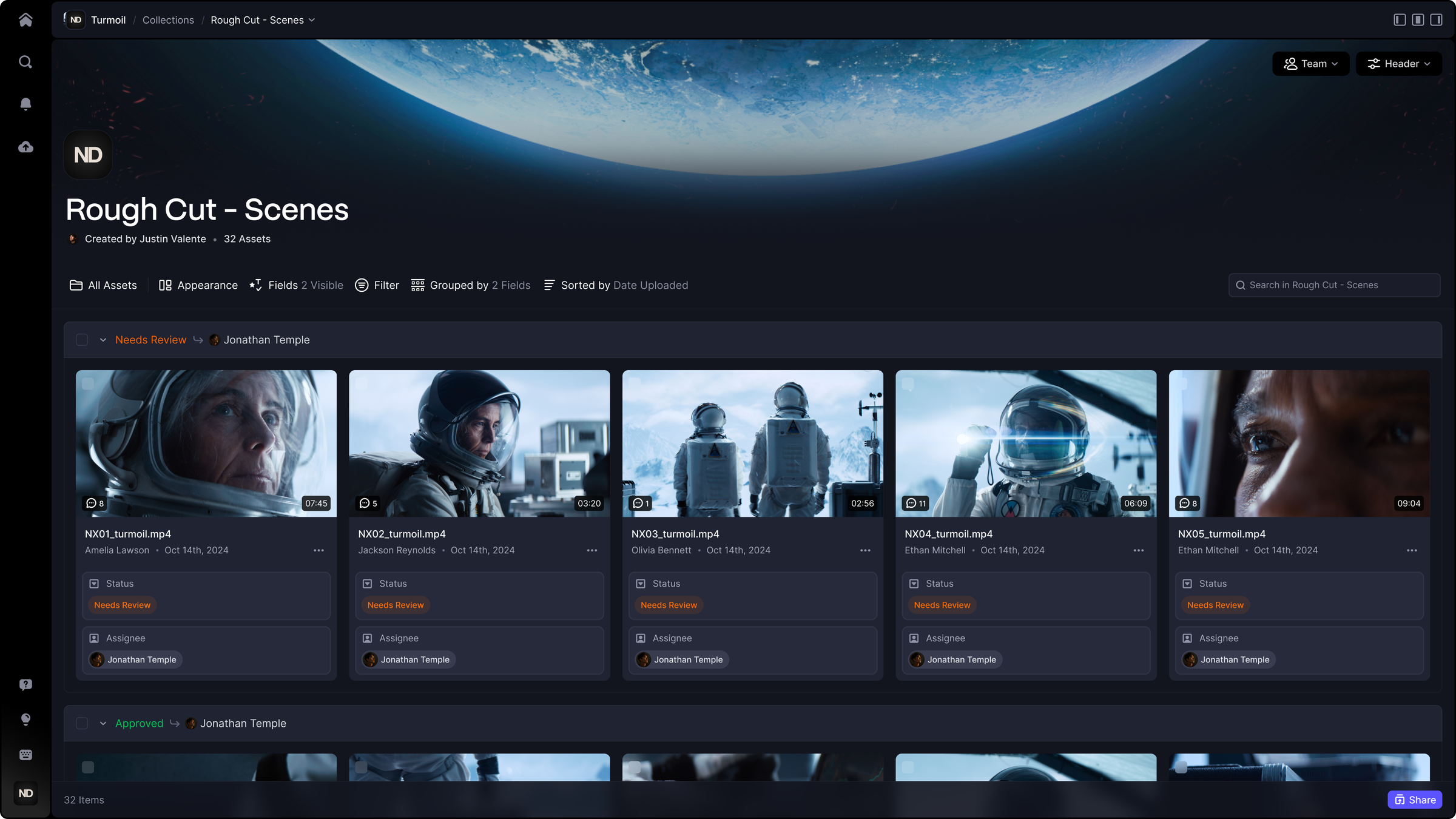Open Grouped by 2 Fields menu
1456x819 pixels.
pyautogui.click(x=471, y=285)
